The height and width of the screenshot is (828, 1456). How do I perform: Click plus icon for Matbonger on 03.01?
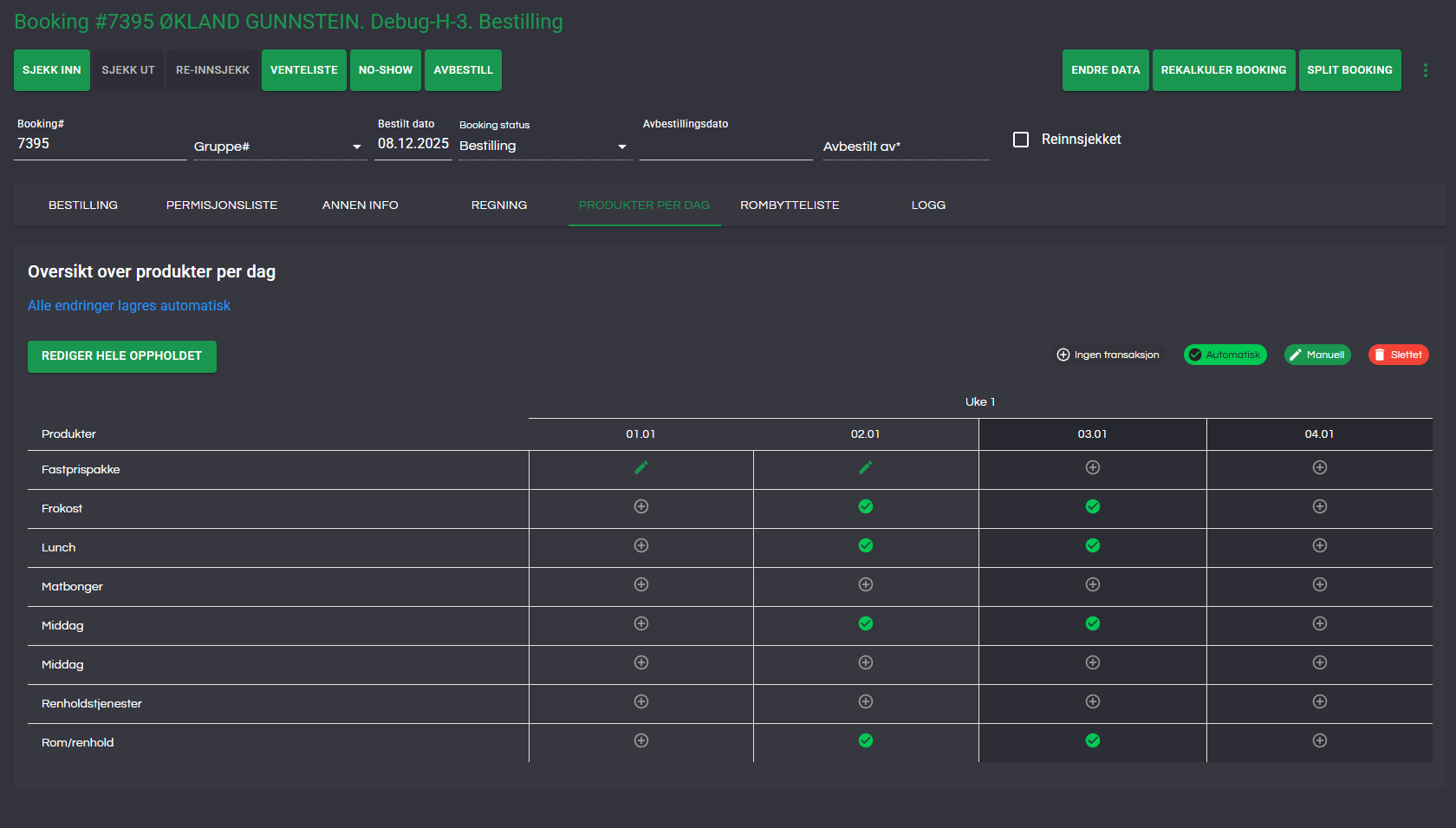1092,585
